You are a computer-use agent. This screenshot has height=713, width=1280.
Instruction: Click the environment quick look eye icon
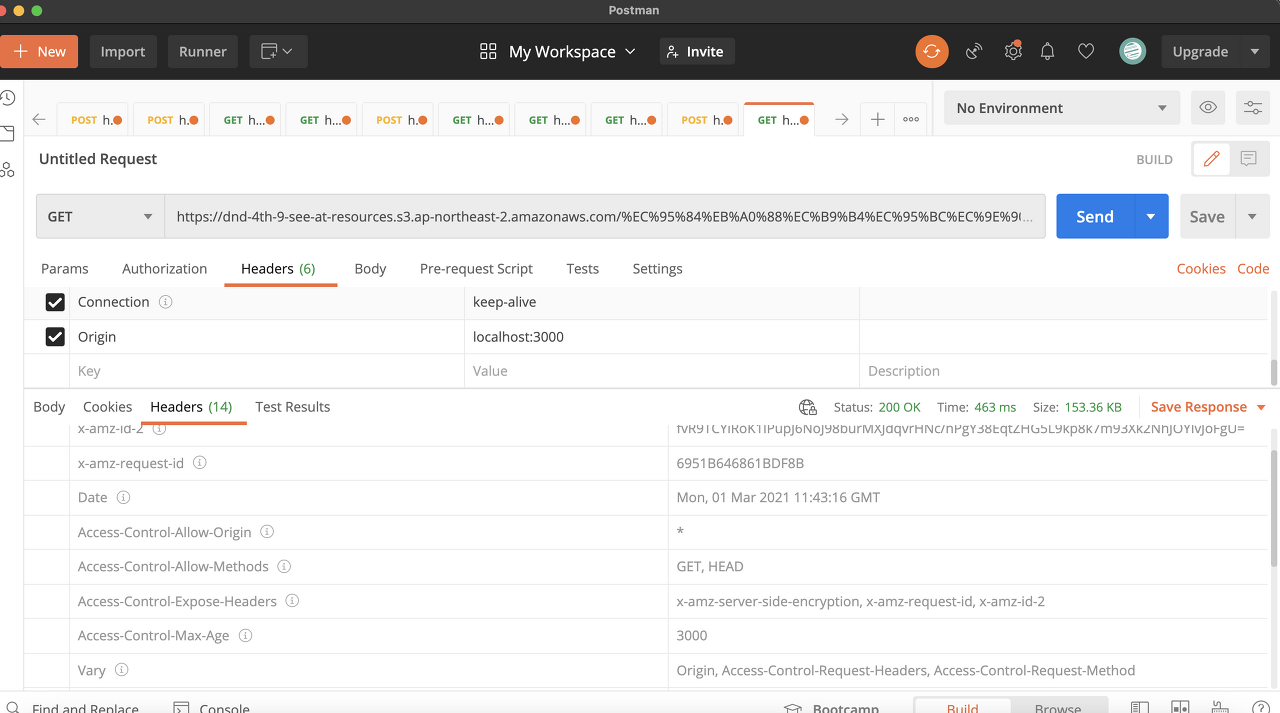pyautogui.click(x=1208, y=108)
